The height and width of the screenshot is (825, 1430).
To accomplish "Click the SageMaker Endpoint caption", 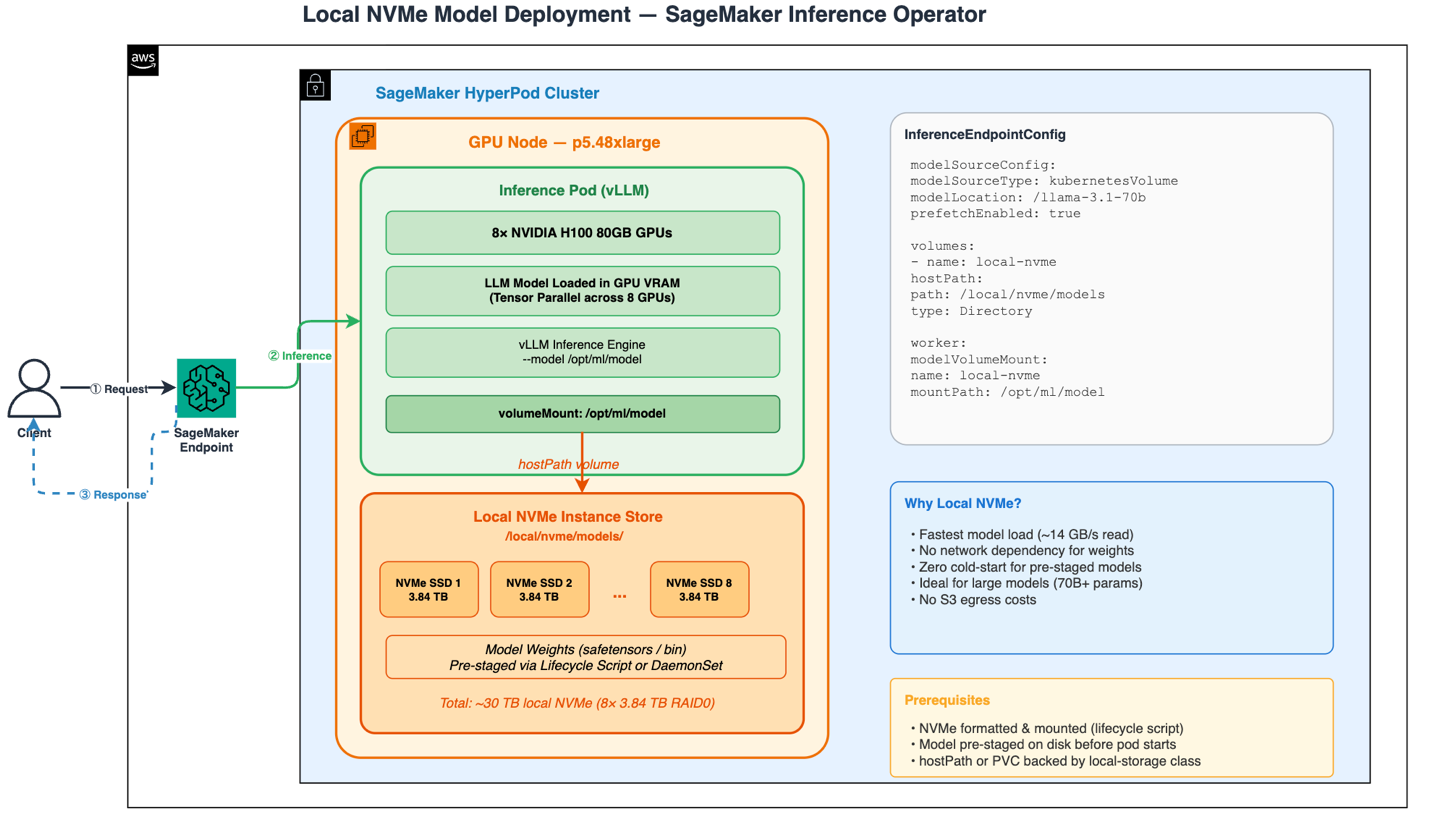I will 204,440.
